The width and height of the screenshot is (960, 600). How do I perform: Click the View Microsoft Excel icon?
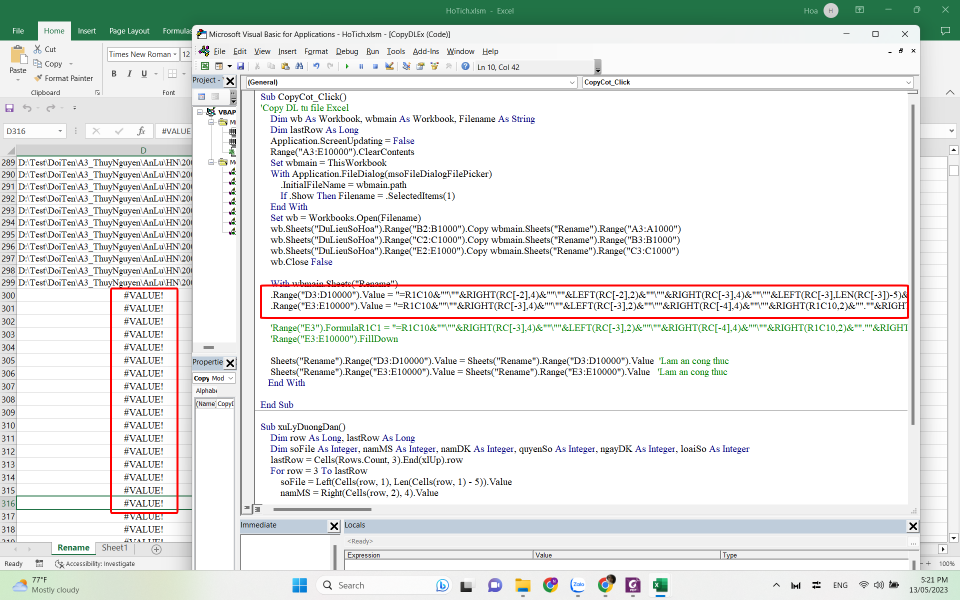204,67
